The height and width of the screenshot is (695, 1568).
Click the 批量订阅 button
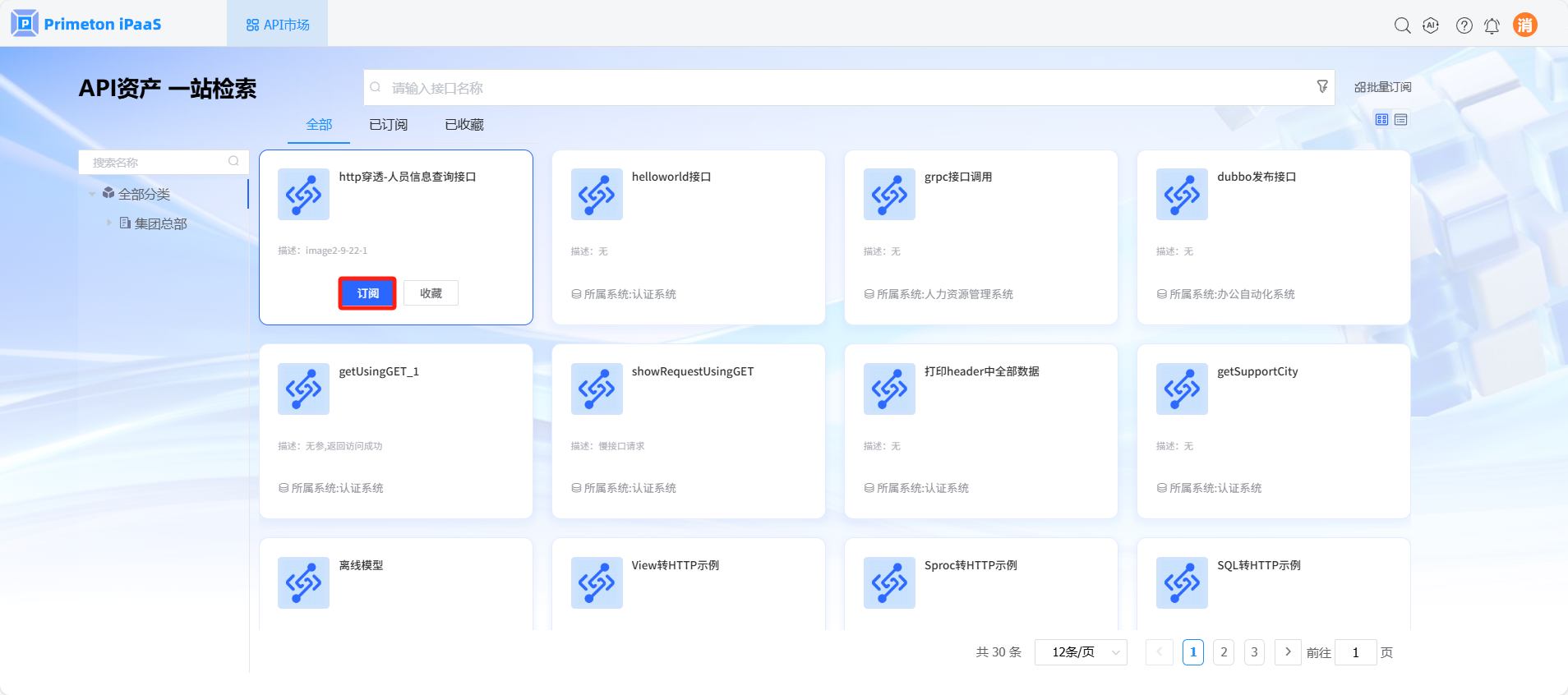(x=1382, y=87)
